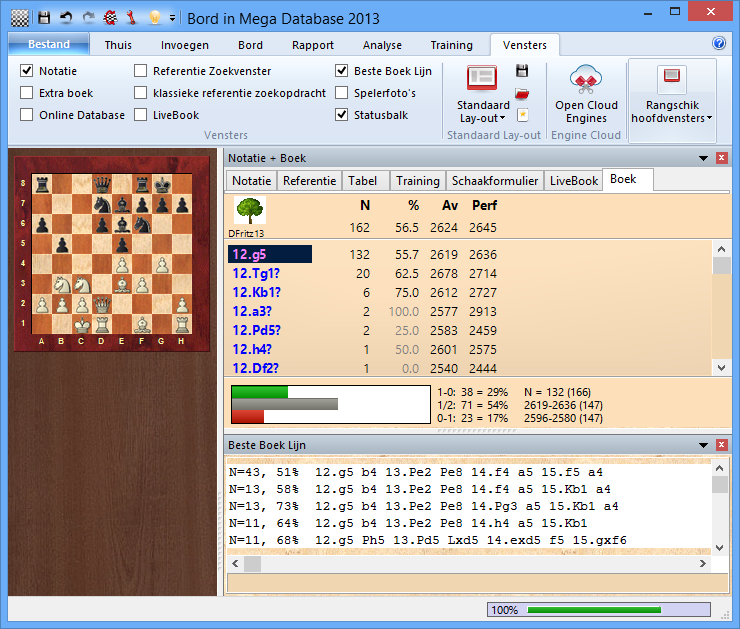
Task: Select the white bishop on f1
Action: (x=142, y=325)
